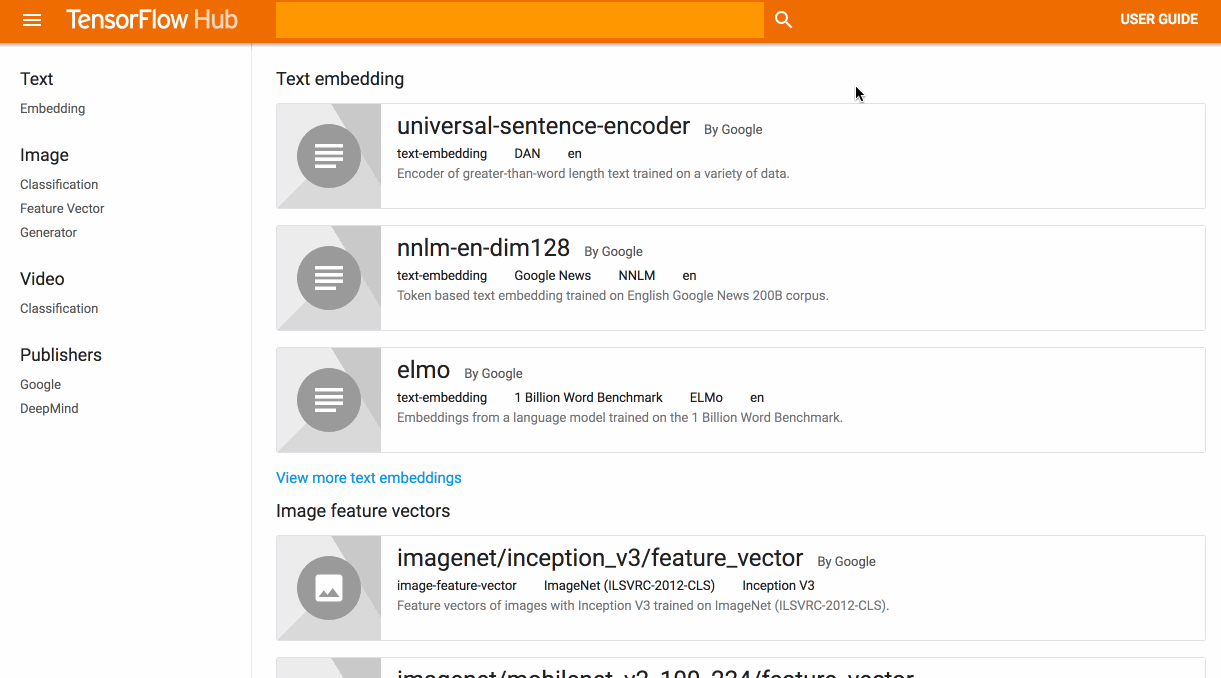
Task: Click the Image feature vectors section heading
Action: (x=363, y=511)
